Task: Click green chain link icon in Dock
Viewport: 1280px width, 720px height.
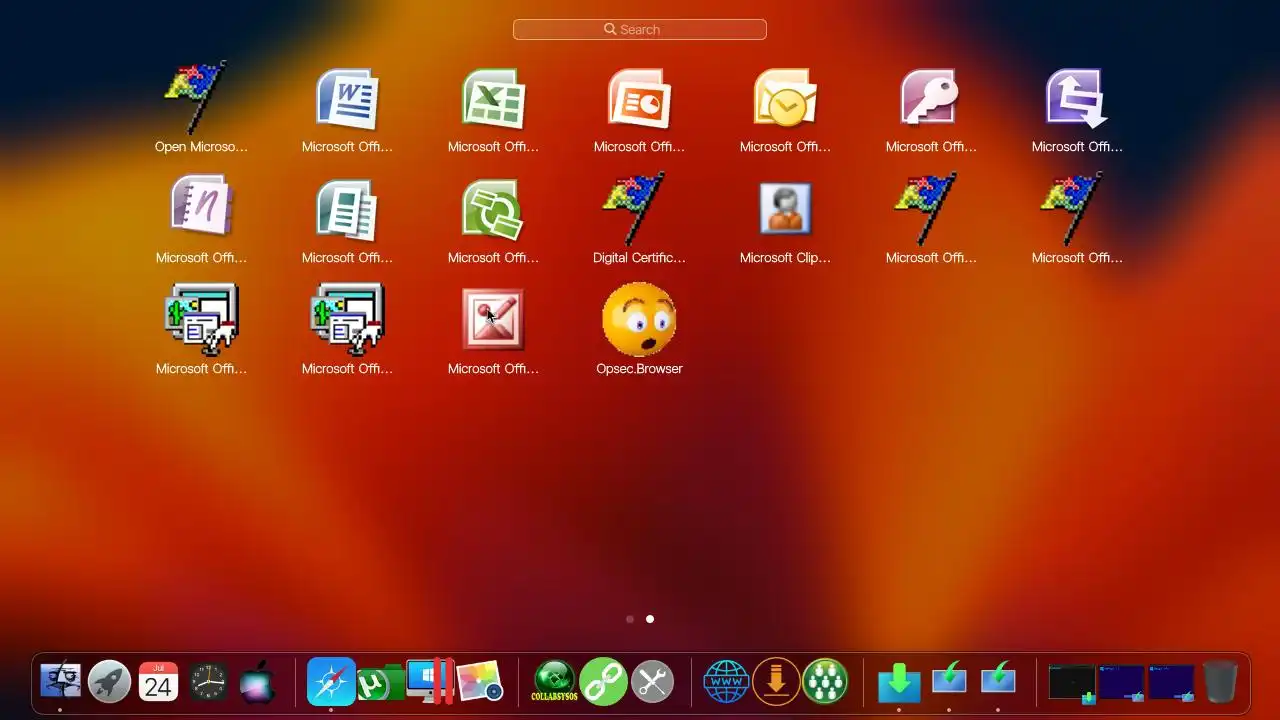Action: [603, 682]
